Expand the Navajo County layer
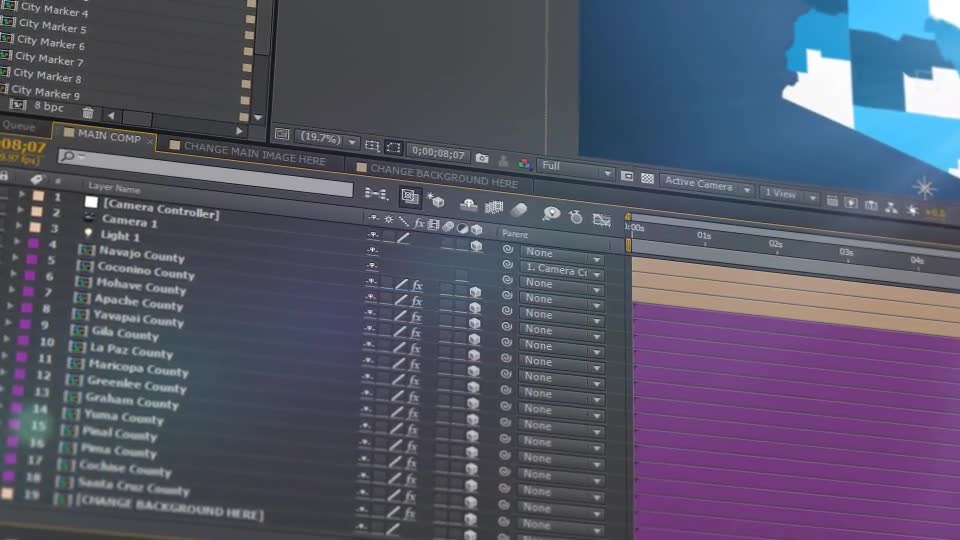Image resolution: width=960 pixels, height=540 pixels. (16, 242)
